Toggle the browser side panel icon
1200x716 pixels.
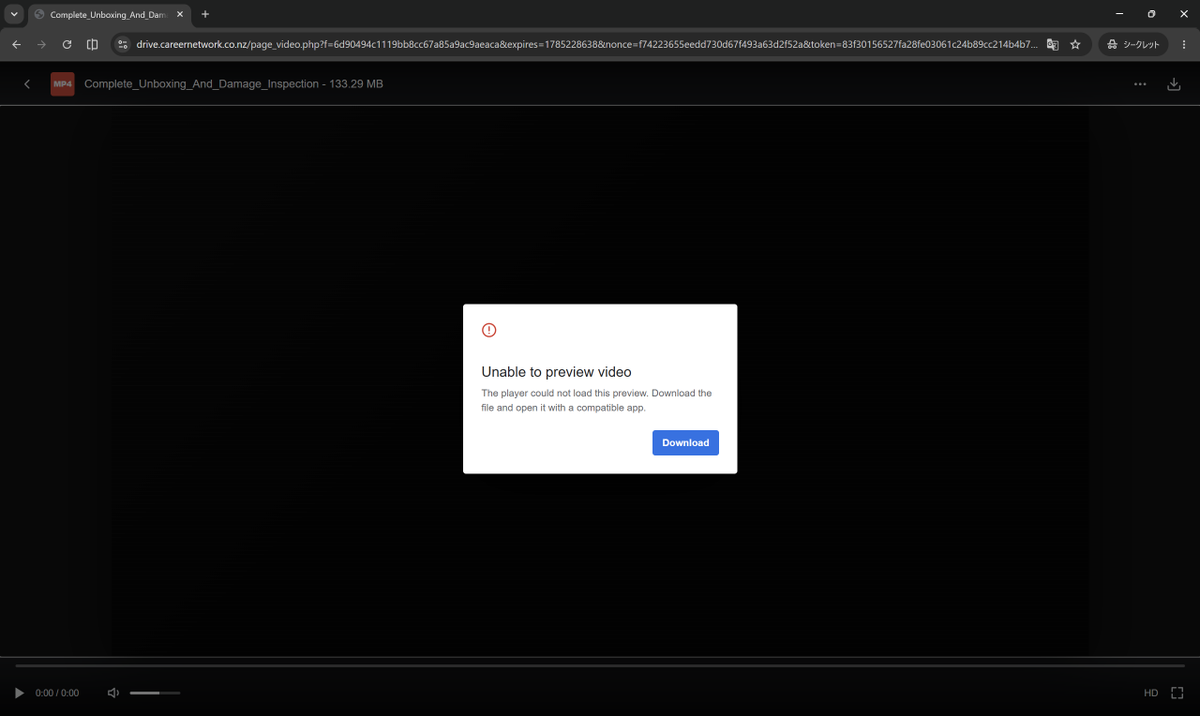coord(92,44)
